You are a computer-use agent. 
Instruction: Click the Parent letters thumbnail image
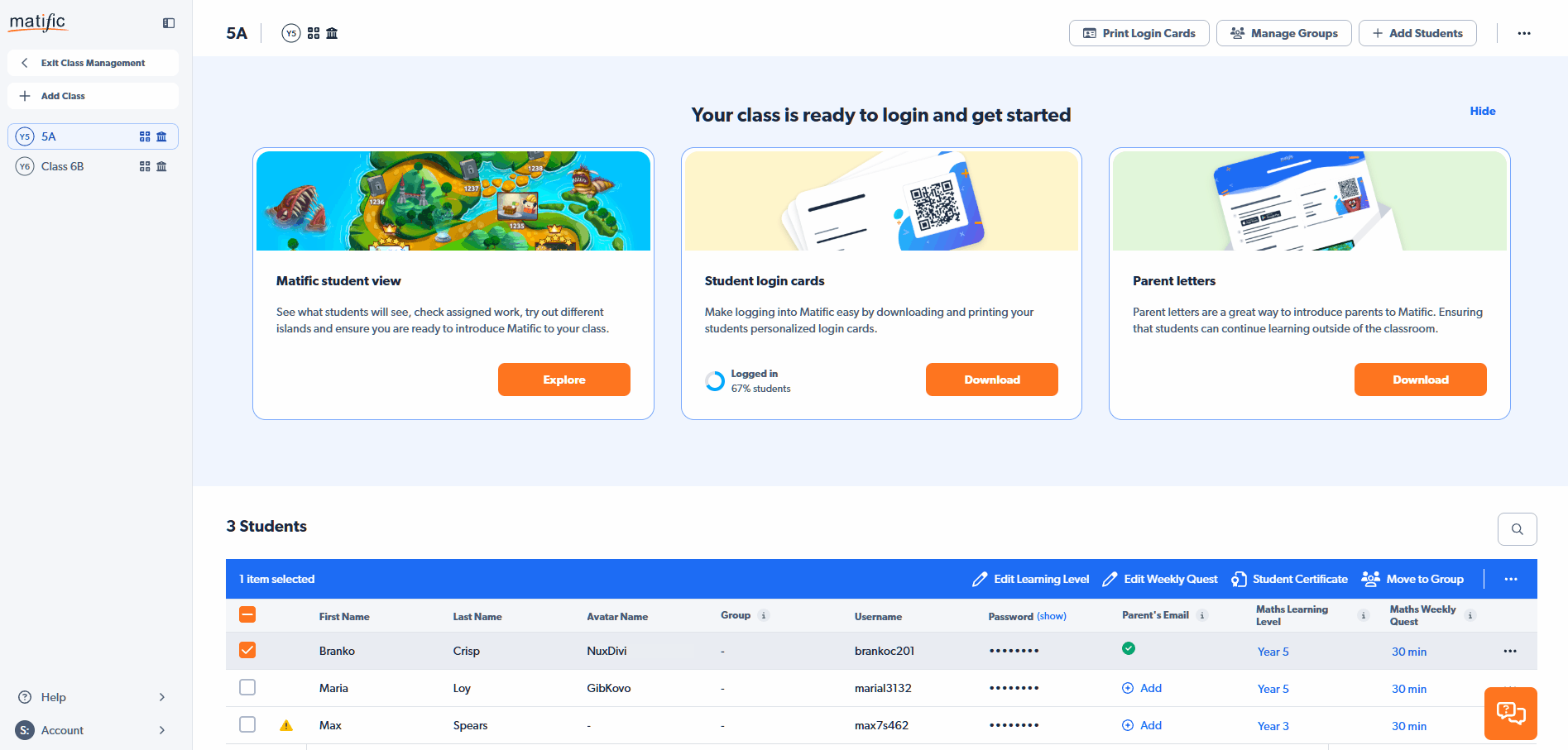click(1310, 201)
